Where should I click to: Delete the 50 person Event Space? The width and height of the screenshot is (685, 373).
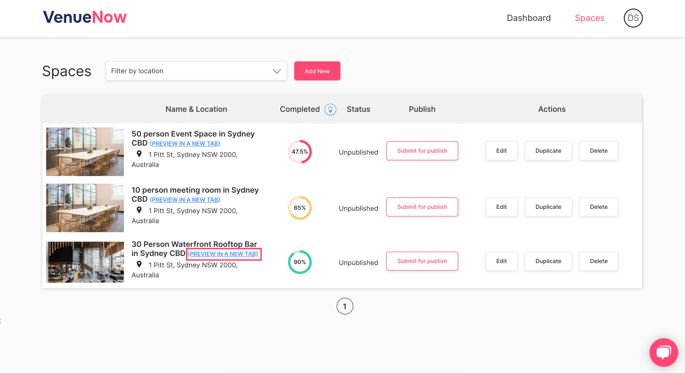click(x=599, y=151)
